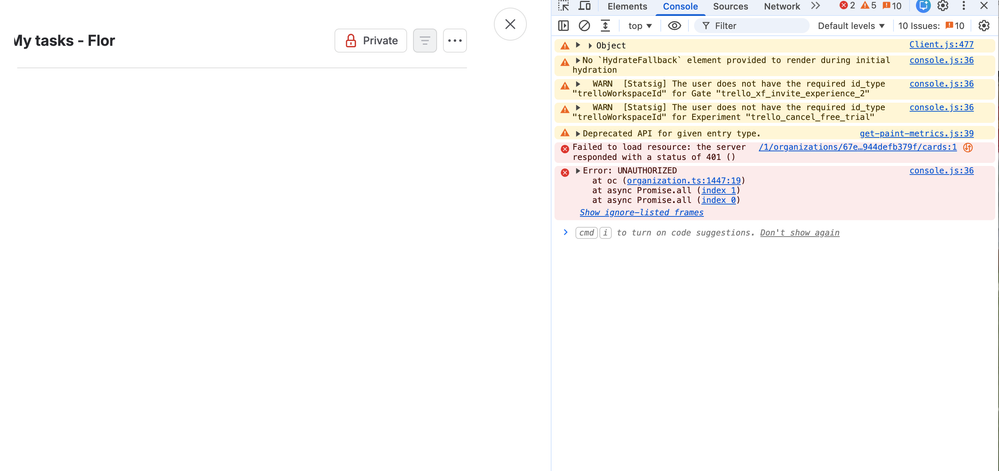Switch to the Console tab
Screen dimensions: 999x471
[x=680, y=6]
